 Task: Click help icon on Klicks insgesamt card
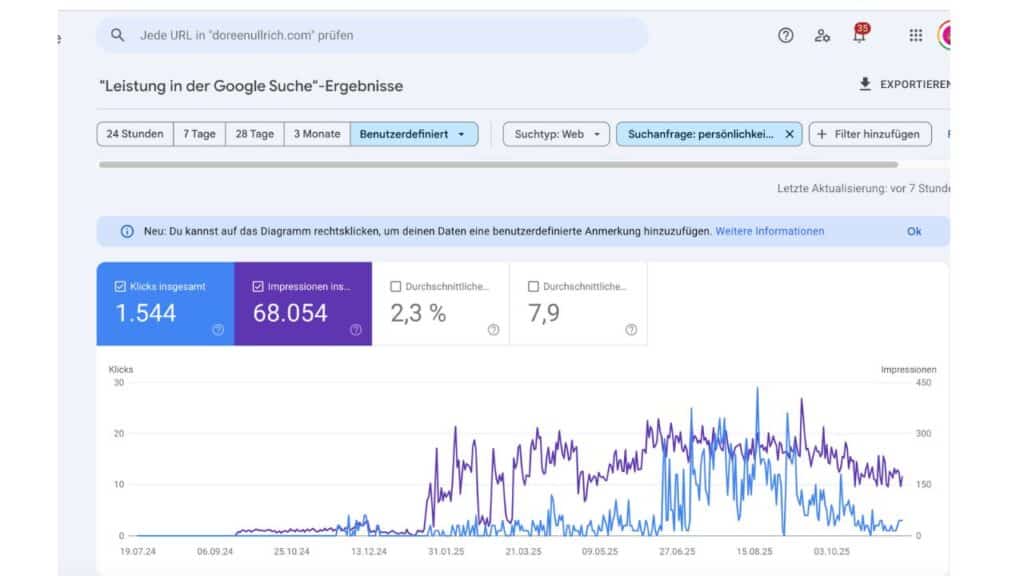pyautogui.click(x=218, y=330)
